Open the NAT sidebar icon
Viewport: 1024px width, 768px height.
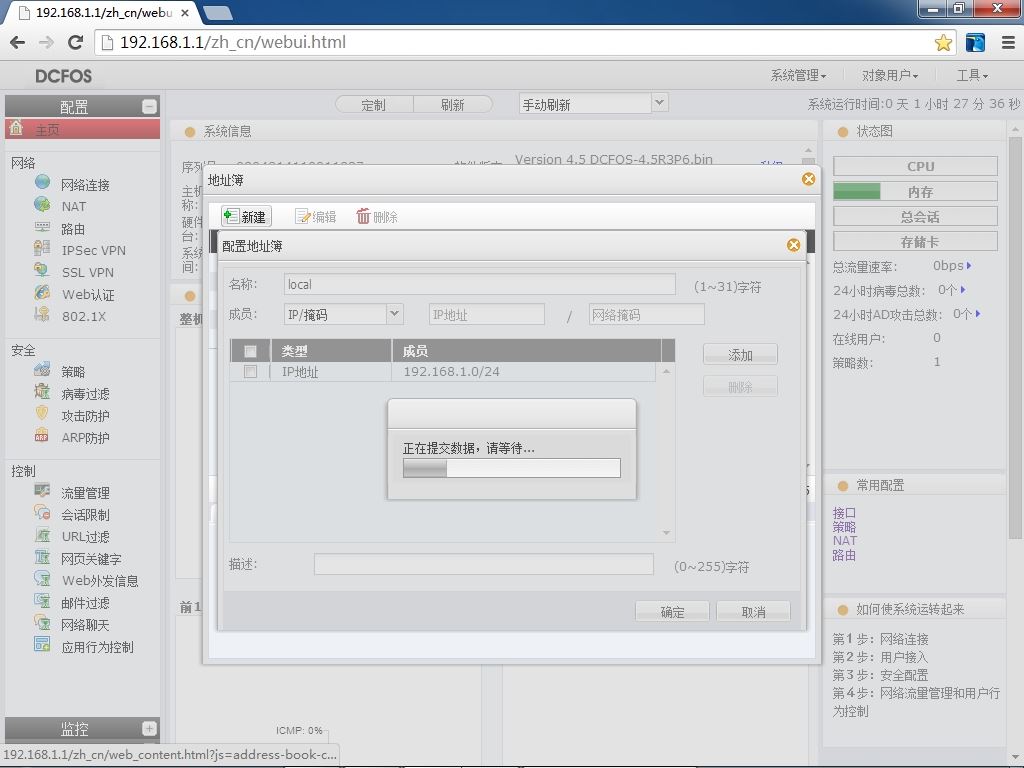point(42,204)
